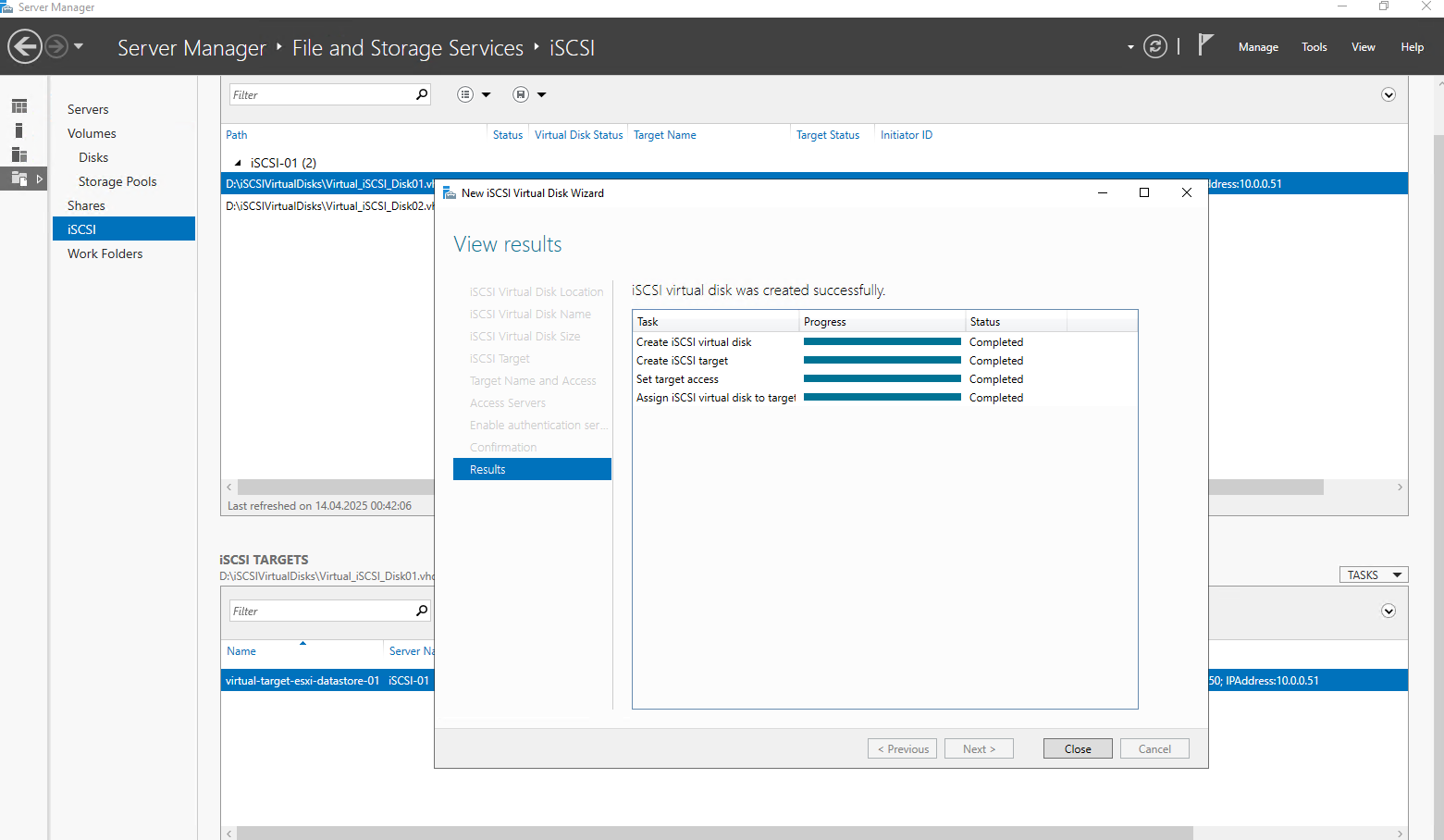
Task: Select Storage Pools in navigation
Action: 117,181
